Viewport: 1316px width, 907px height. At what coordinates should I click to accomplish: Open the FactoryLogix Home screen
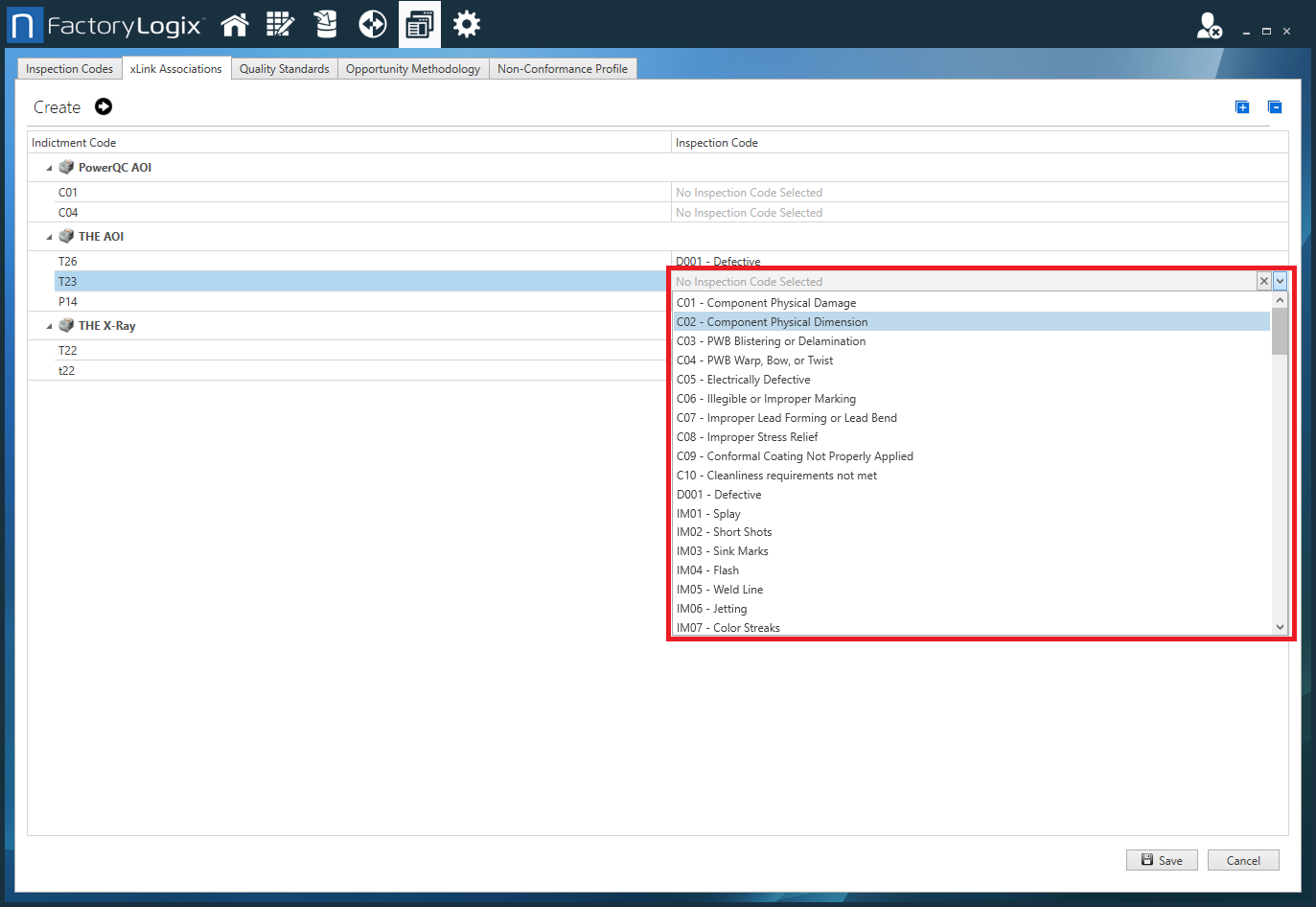[235, 24]
